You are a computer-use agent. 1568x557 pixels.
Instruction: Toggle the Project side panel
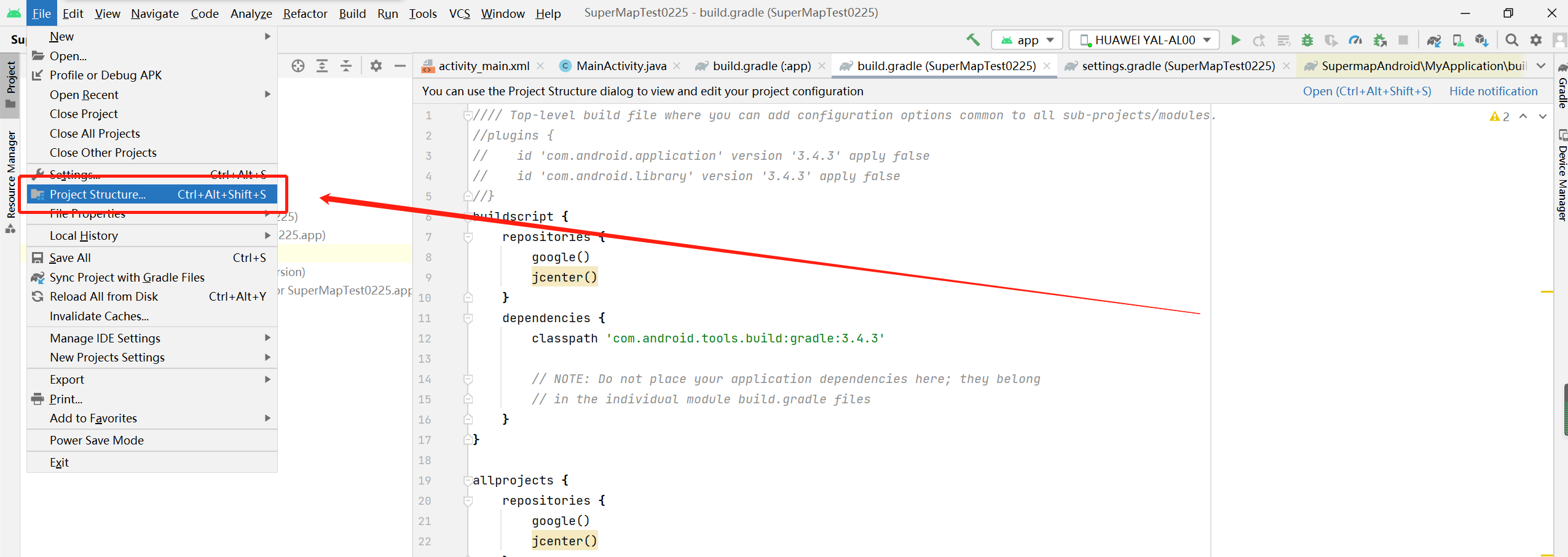(10, 85)
